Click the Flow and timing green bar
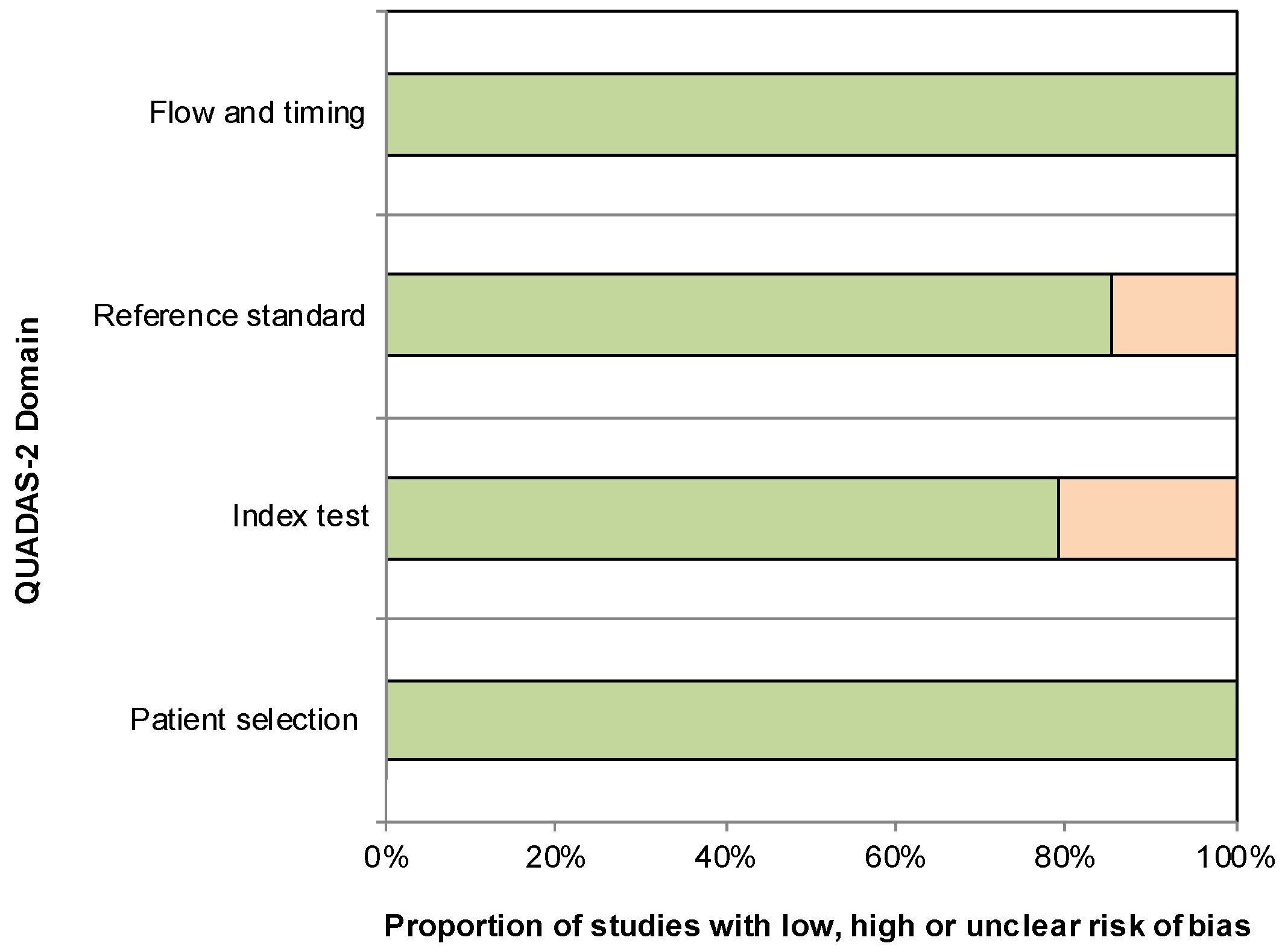Screen dimensions: 1285x952 811,115
